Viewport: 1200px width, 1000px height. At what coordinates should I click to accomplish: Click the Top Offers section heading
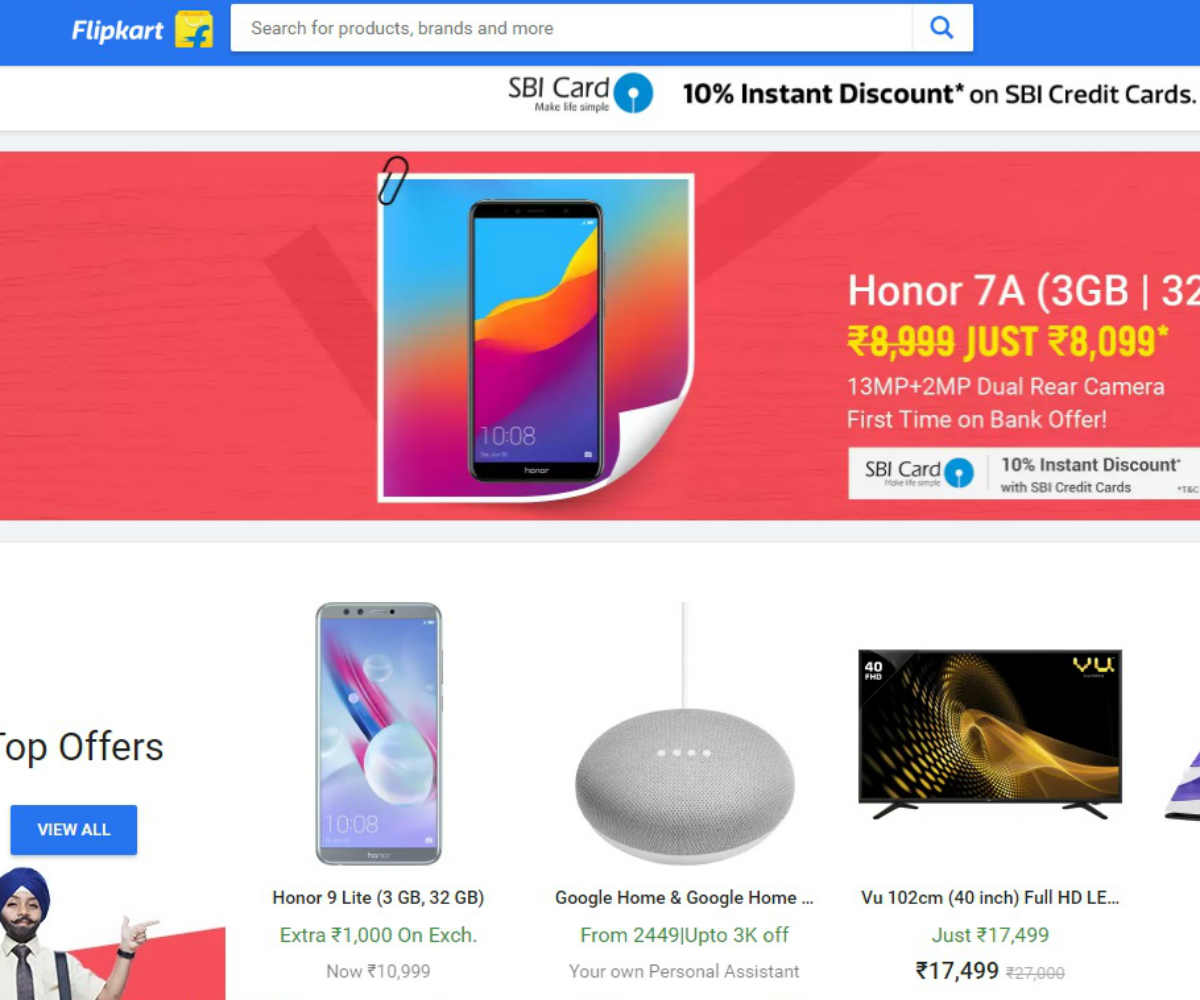click(x=80, y=747)
